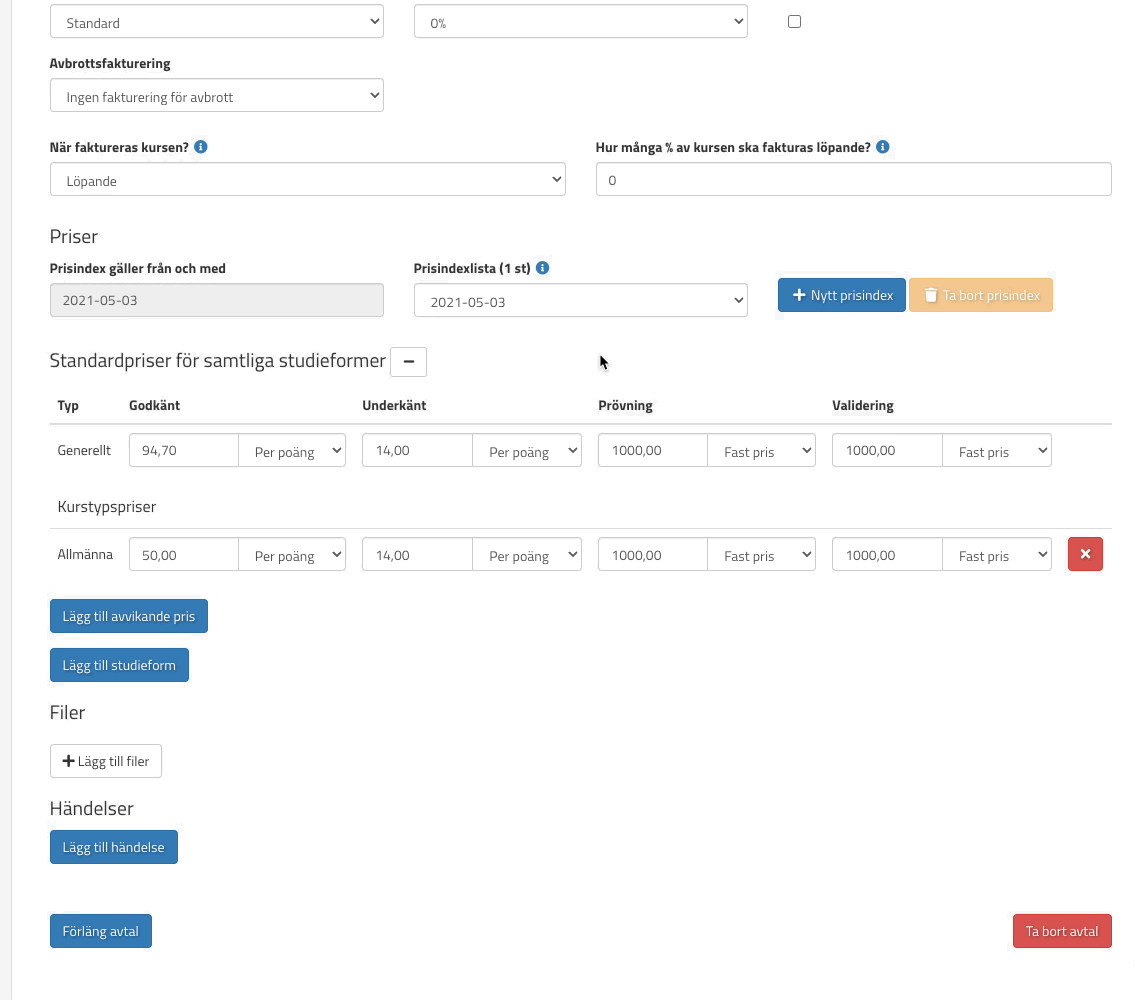Tick the checkbox next to the 0% dropdown
Viewport: 1148px width, 1000px height.
pyautogui.click(x=794, y=21)
